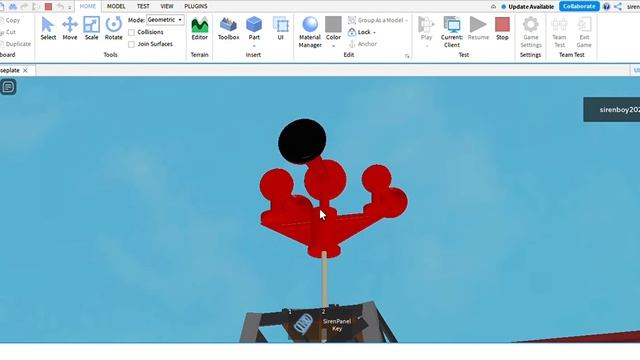Open the UI insert tool
Screen dimensions: 640x360
coord(280,29)
